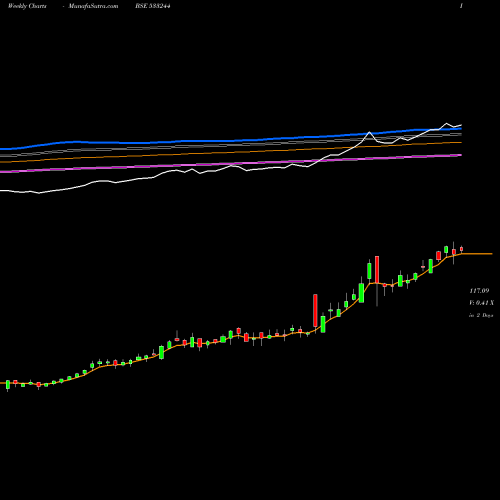Click the last red candlestick on the chart
This screenshot has height=500, width=500.
tap(462, 249)
